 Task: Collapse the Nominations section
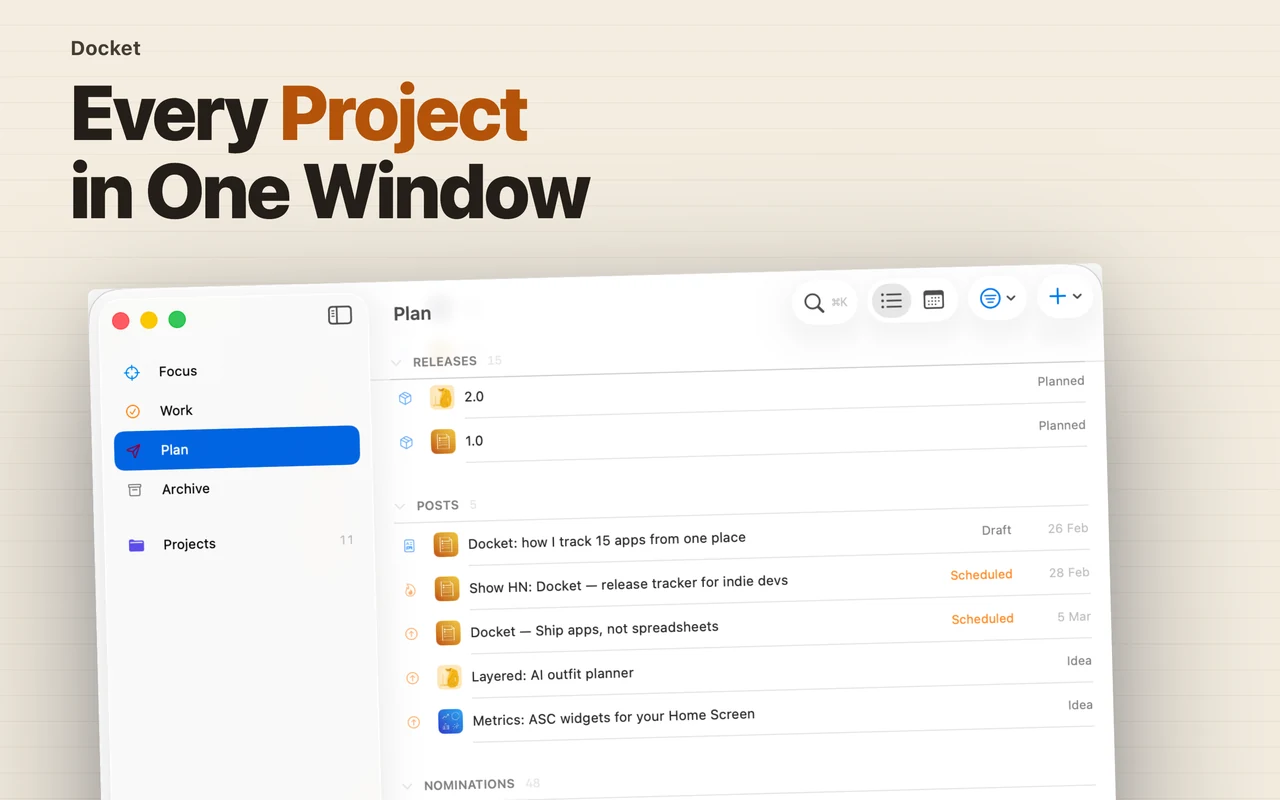[407, 786]
